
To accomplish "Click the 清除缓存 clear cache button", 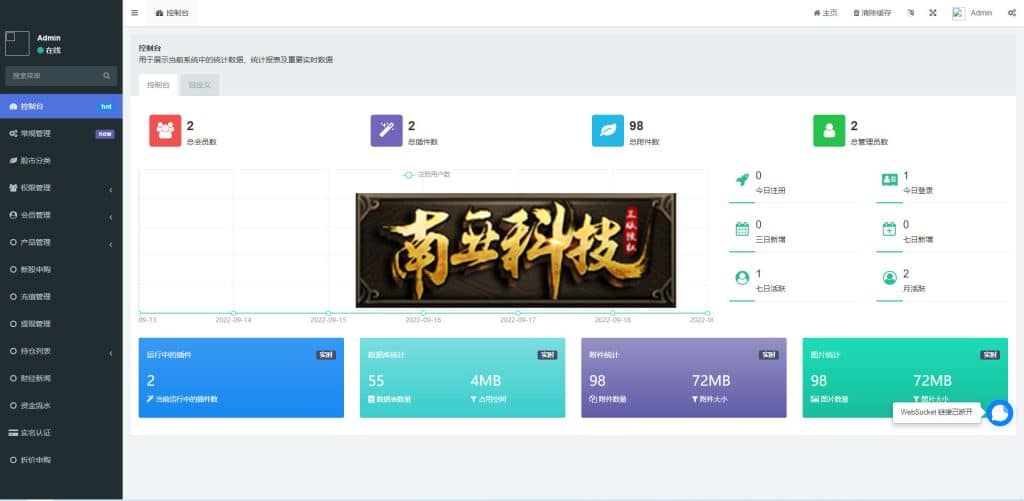I will [x=872, y=12].
